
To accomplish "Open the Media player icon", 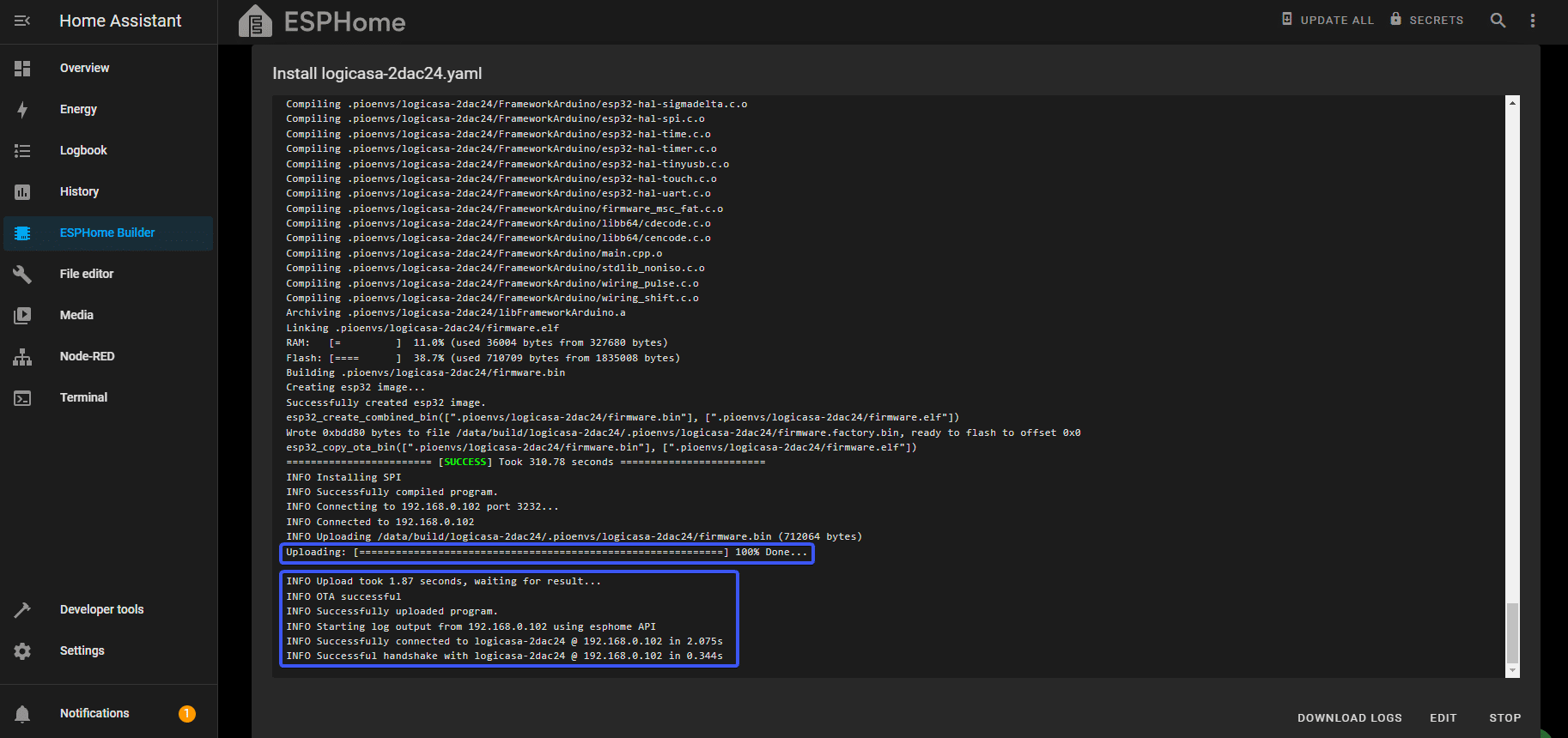I will coord(22,316).
